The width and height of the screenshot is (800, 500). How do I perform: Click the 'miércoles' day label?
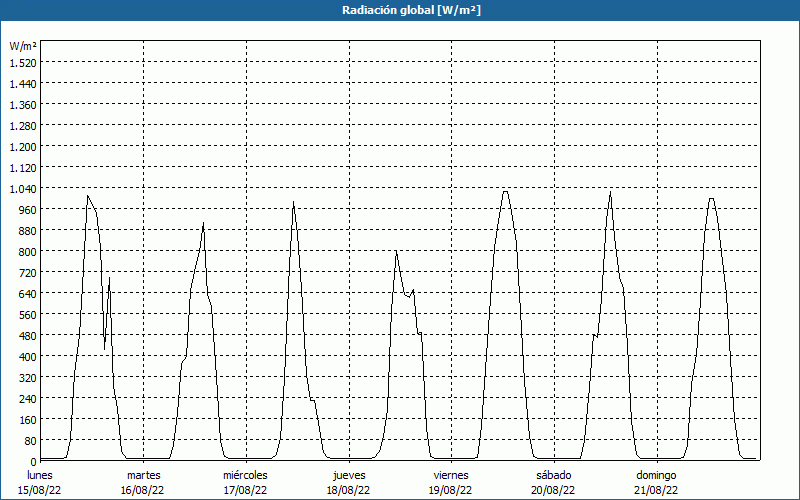coord(245,475)
